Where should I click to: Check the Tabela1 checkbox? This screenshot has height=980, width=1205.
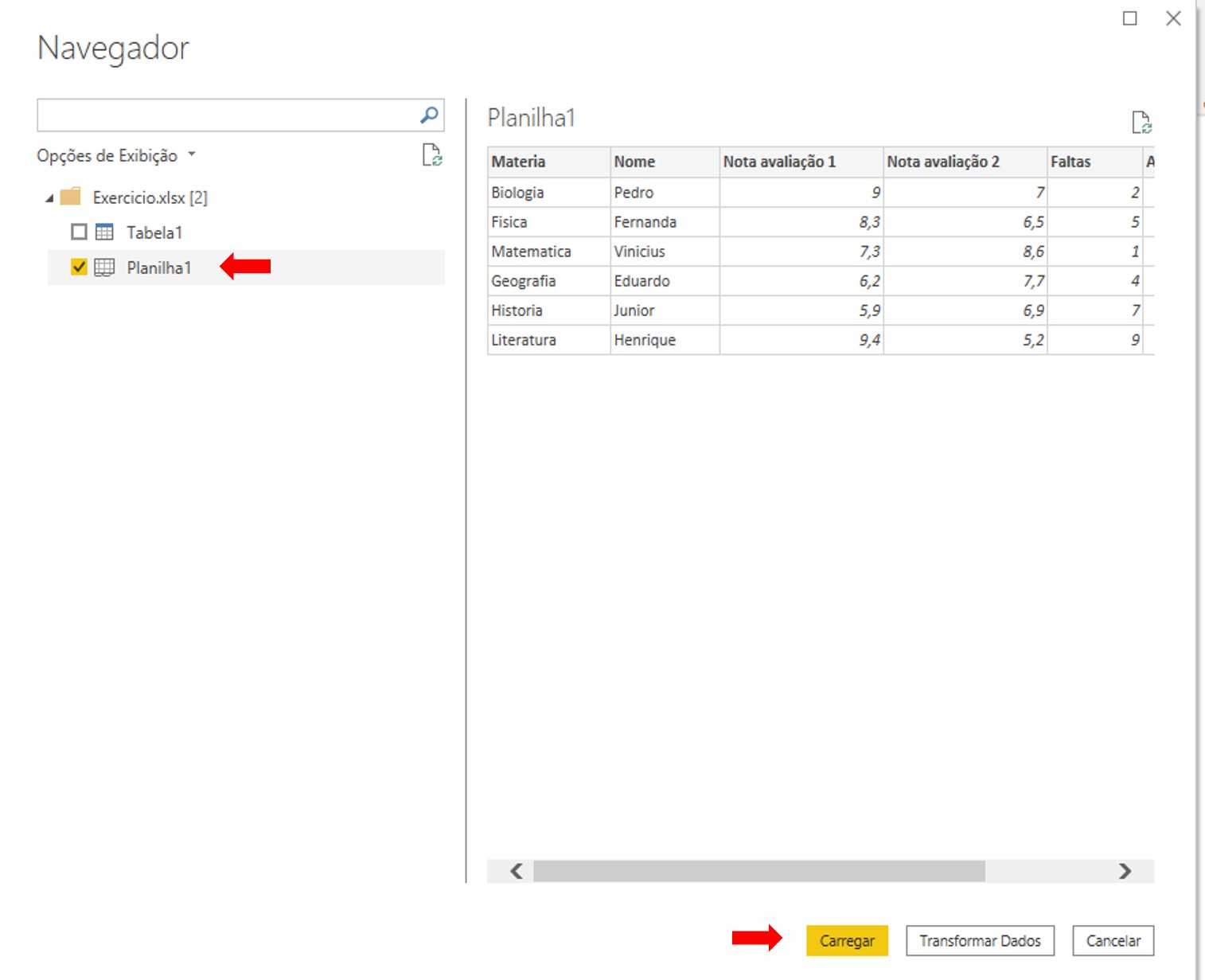point(79,232)
